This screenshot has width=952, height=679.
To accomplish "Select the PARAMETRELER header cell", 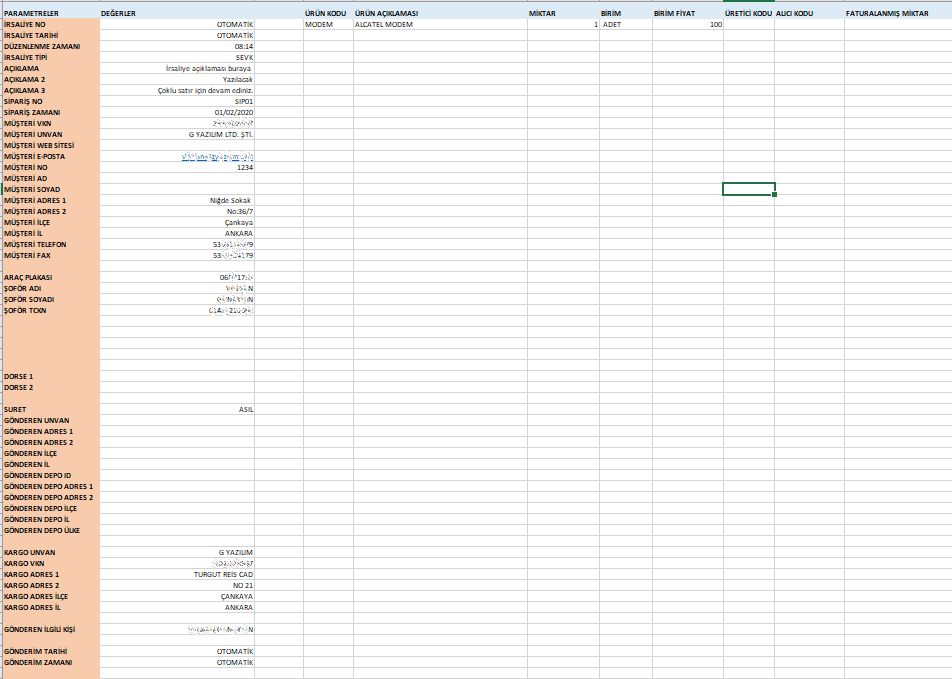I will coord(50,14).
